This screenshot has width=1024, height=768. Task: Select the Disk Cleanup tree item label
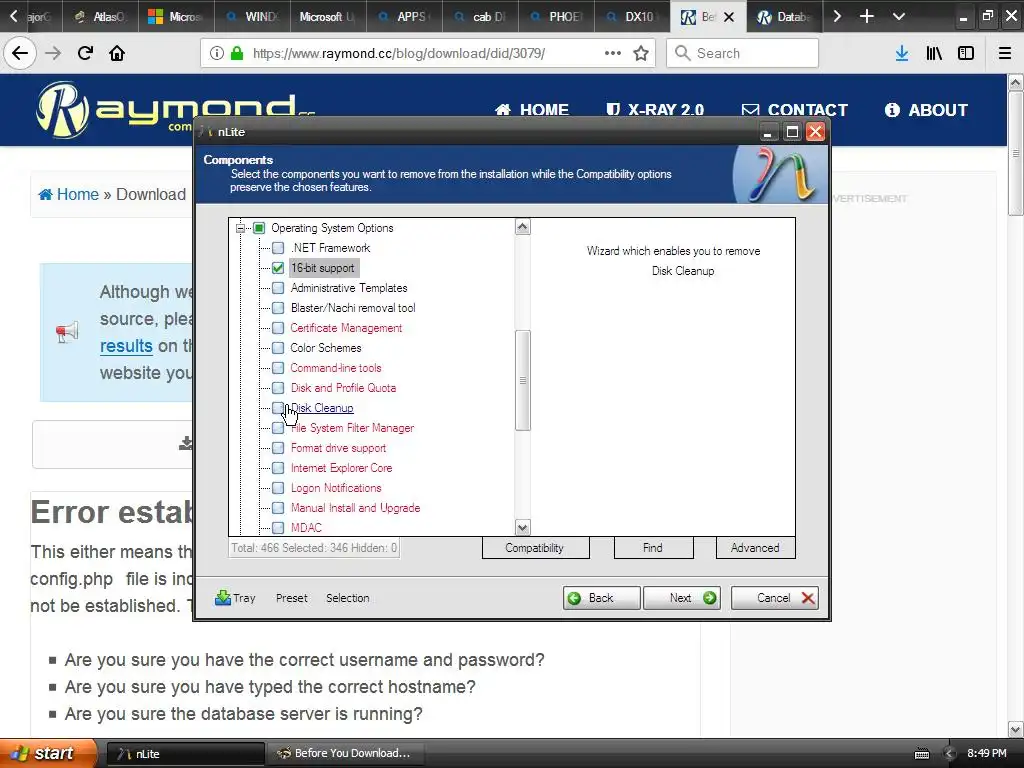pos(322,408)
